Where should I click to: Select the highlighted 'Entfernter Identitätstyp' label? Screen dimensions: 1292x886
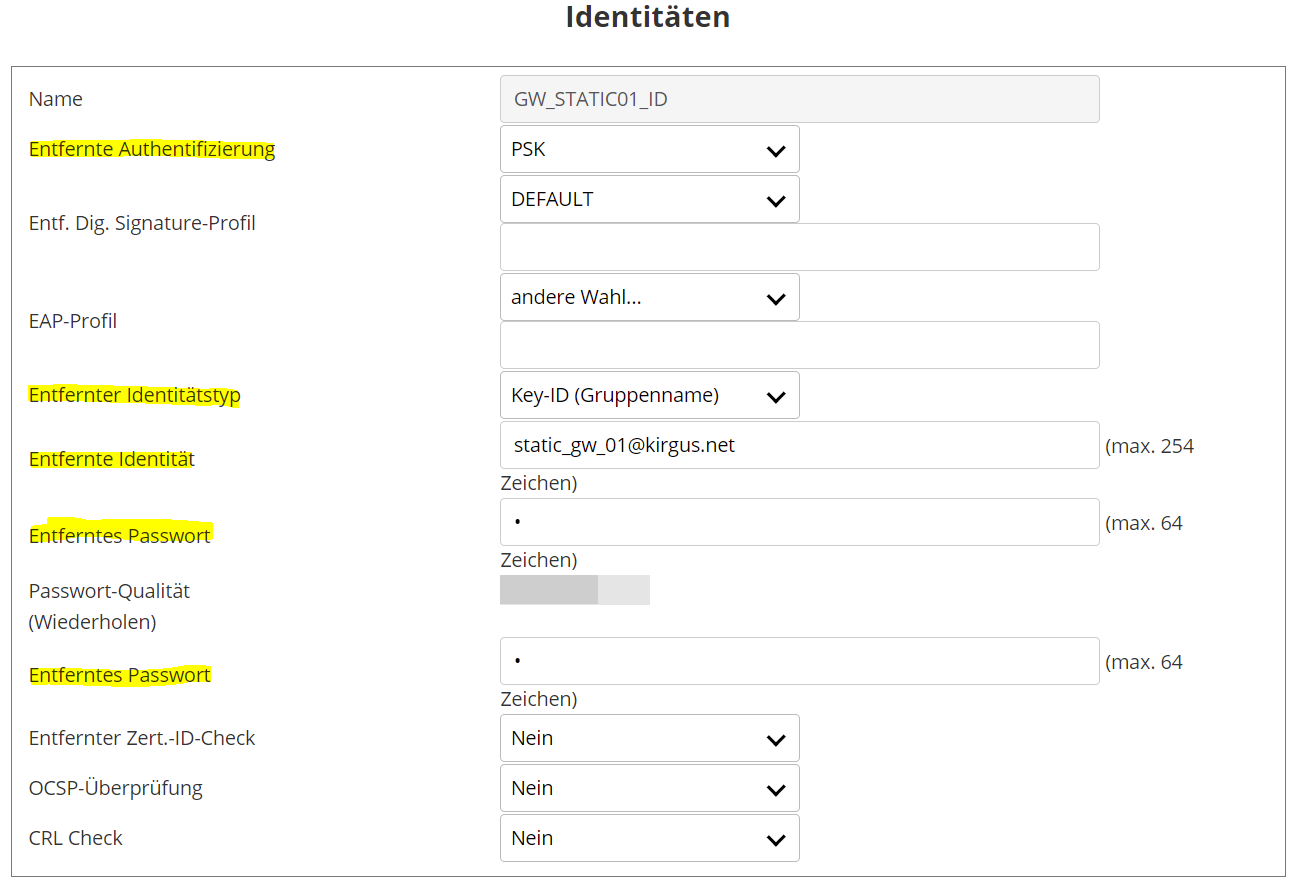click(x=135, y=396)
